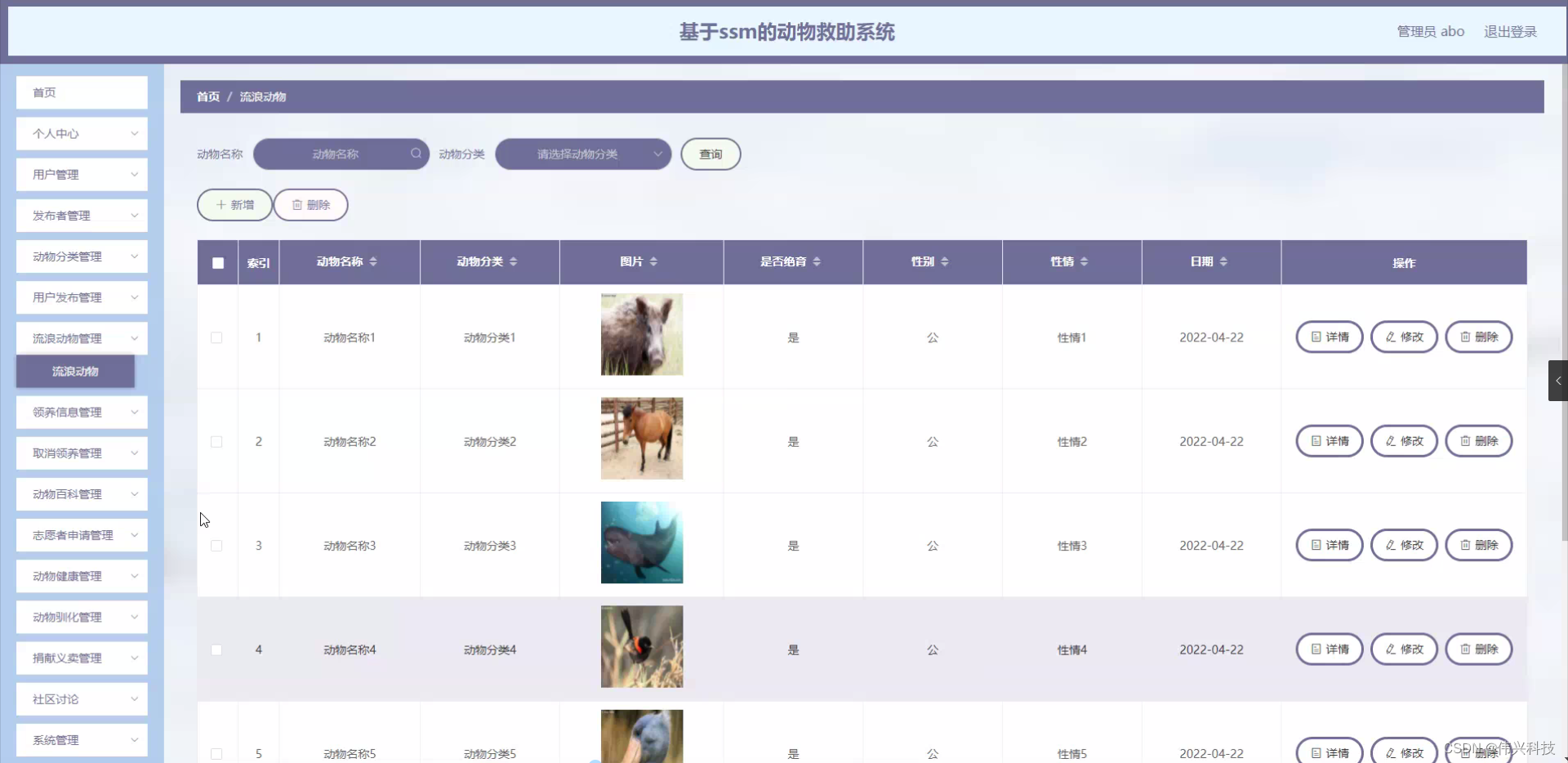Select 流浪动物 in the sidebar
The width and height of the screenshot is (1568, 763).
pos(74,372)
